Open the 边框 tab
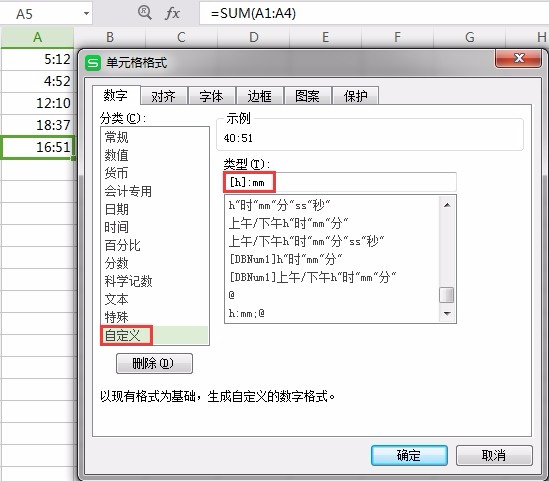Viewport: 549px width, 481px height. point(259,96)
